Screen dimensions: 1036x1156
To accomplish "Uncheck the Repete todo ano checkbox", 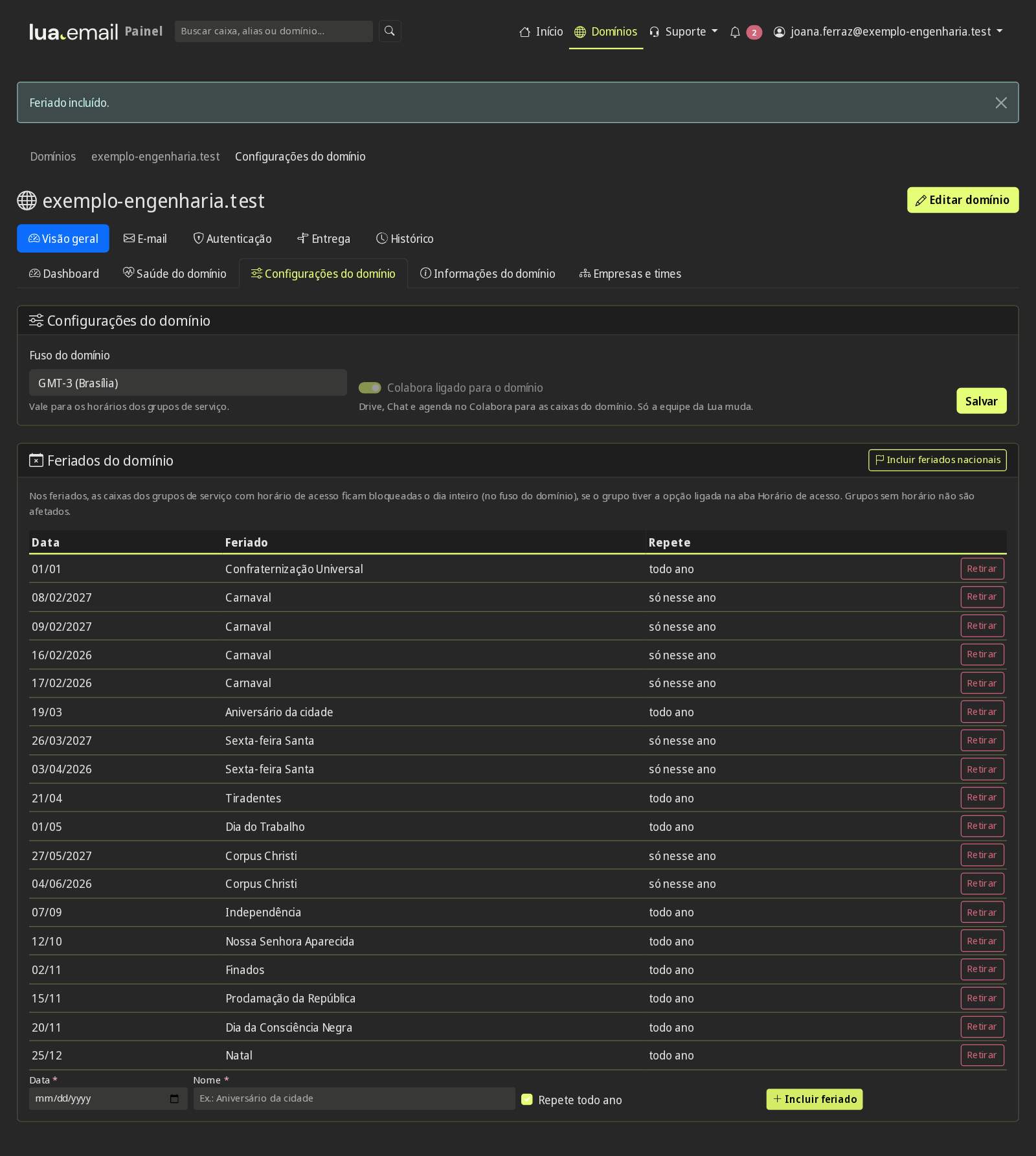I will pyautogui.click(x=527, y=1100).
